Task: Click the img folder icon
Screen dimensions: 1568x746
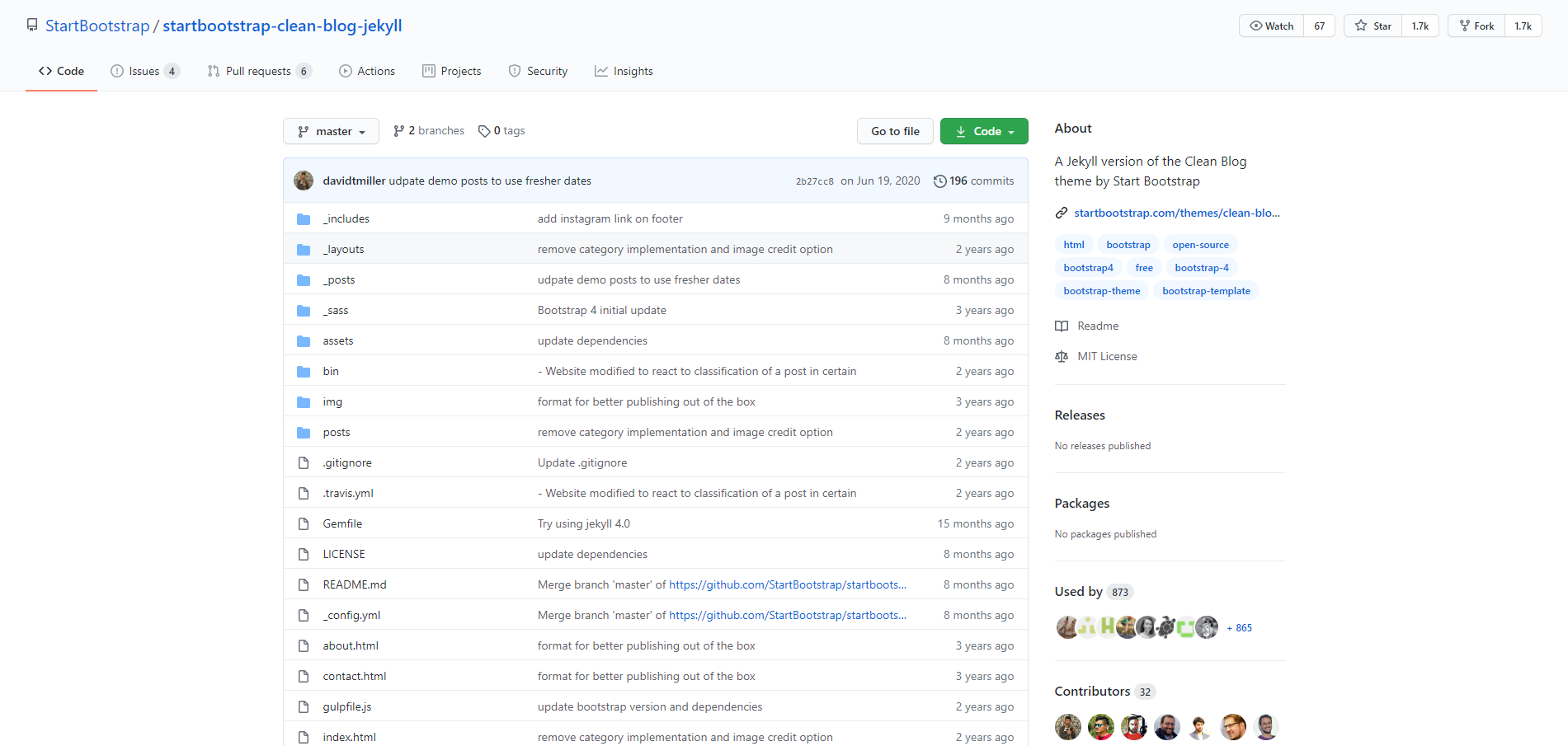Action: 304,401
